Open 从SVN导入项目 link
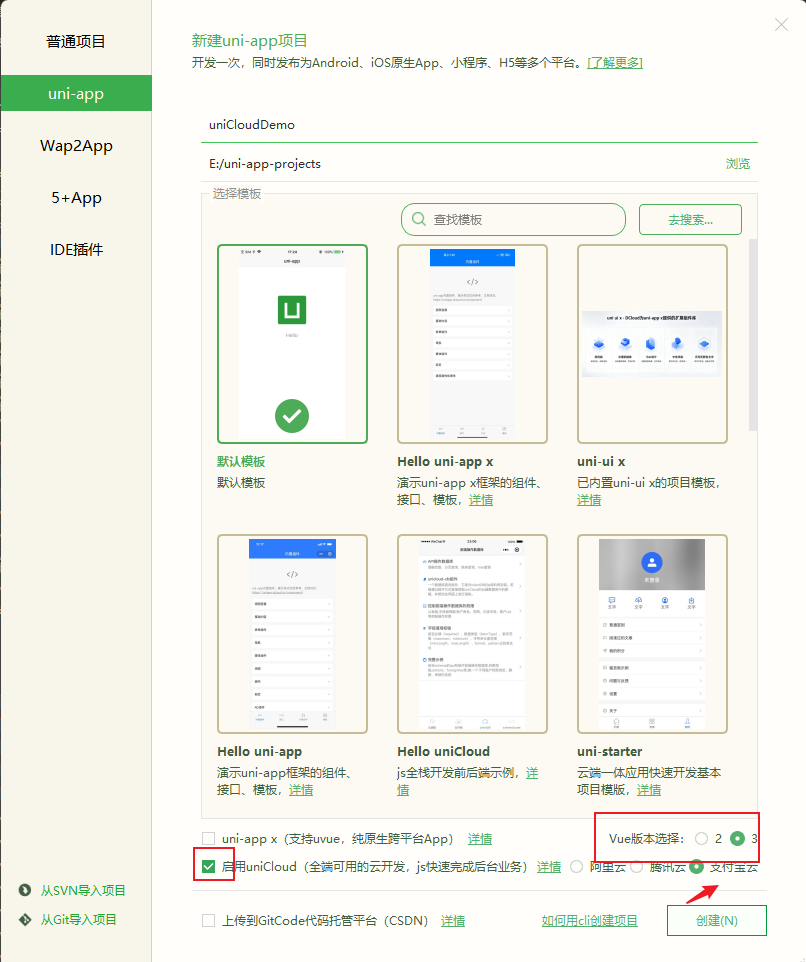The image size is (806, 962). tap(83, 890)
